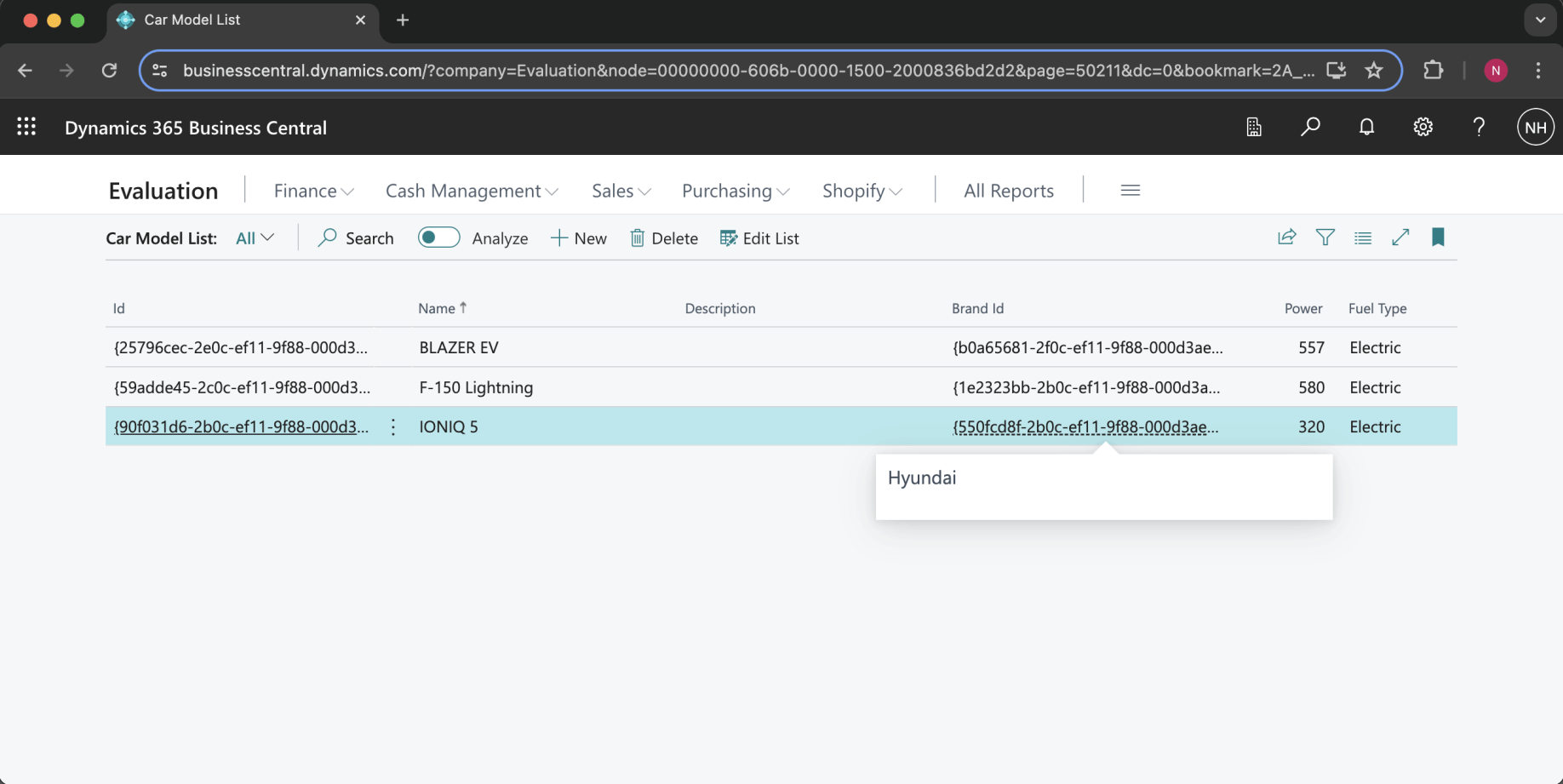Screen dimensions: 1563x784
Task: Toggle the Analyze mode switch
Action: [x=438, y=237]
